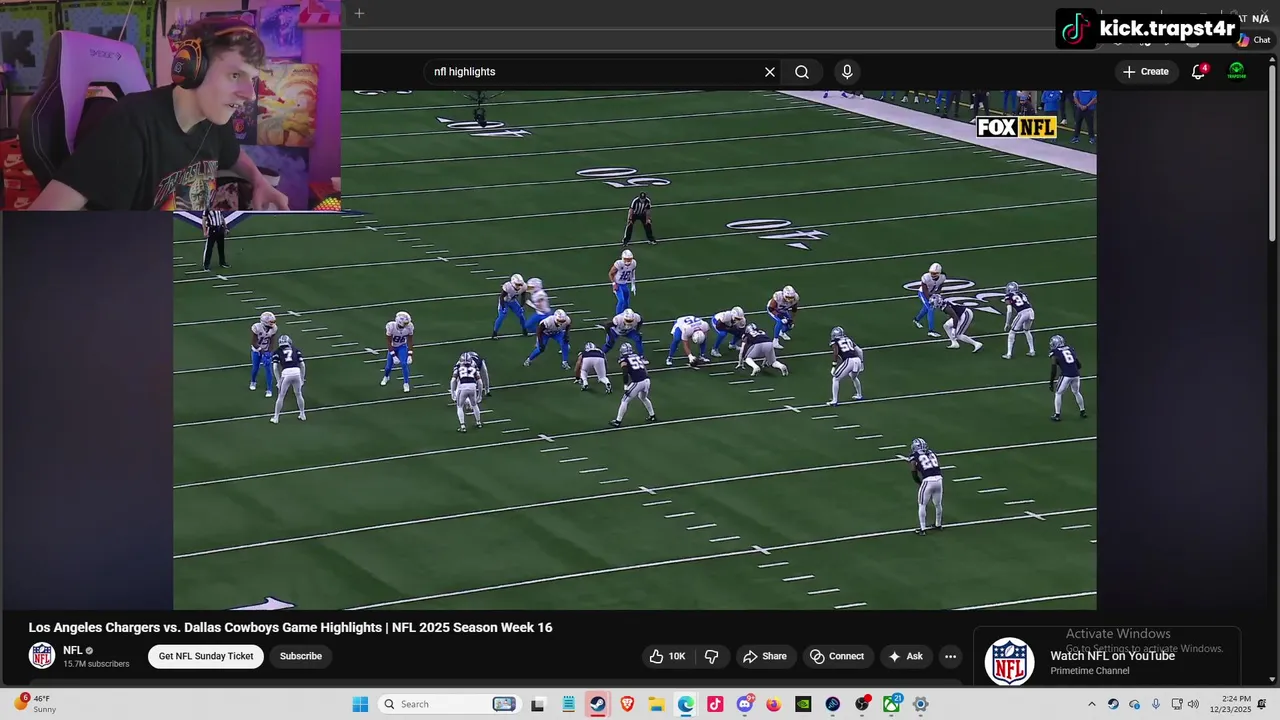
Task: Click the video title text
Action: click(290, 628)
